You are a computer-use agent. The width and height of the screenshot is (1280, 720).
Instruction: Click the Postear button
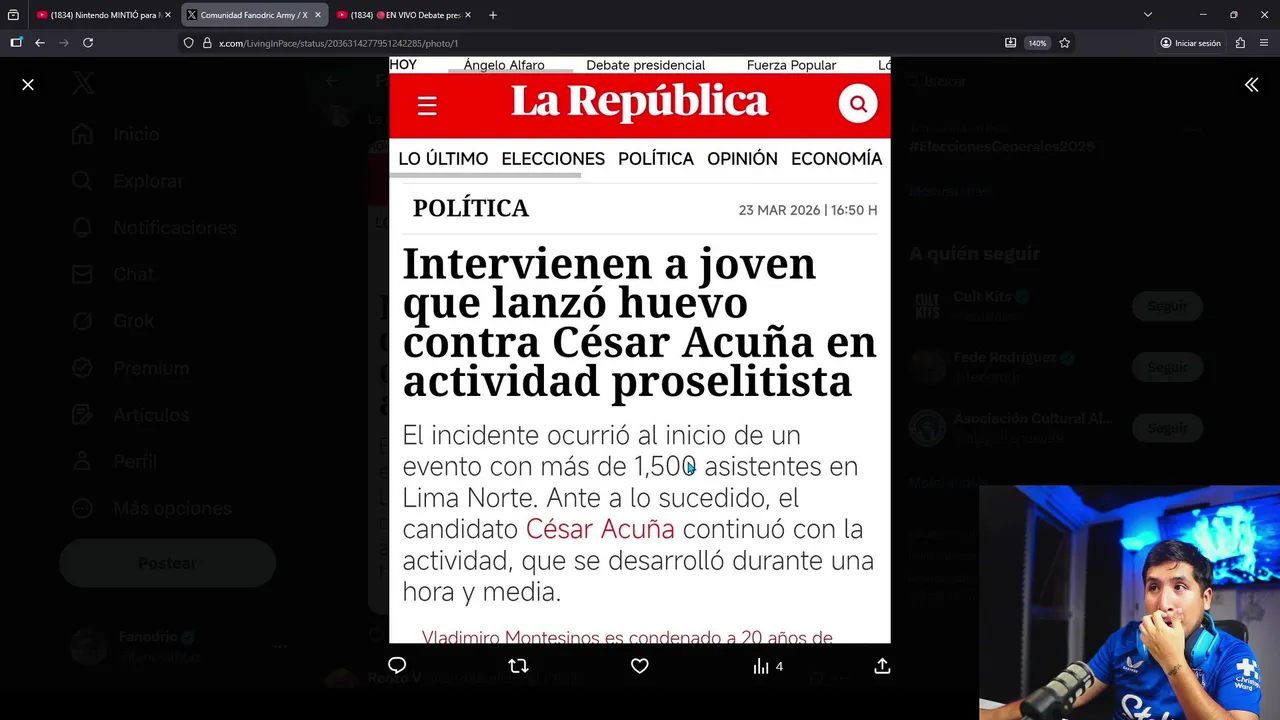(167, 563)
